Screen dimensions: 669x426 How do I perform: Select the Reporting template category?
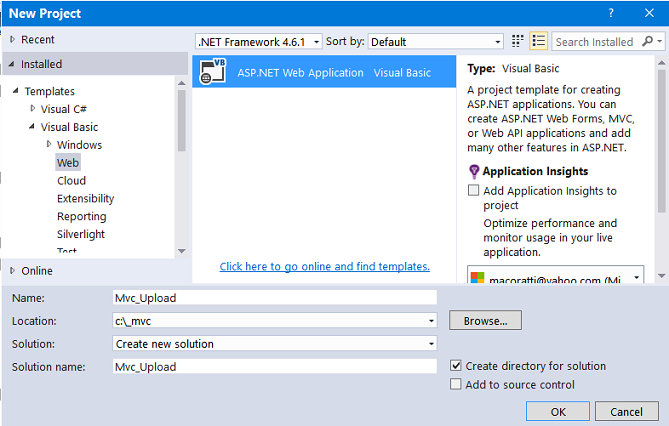click(81, 216)
